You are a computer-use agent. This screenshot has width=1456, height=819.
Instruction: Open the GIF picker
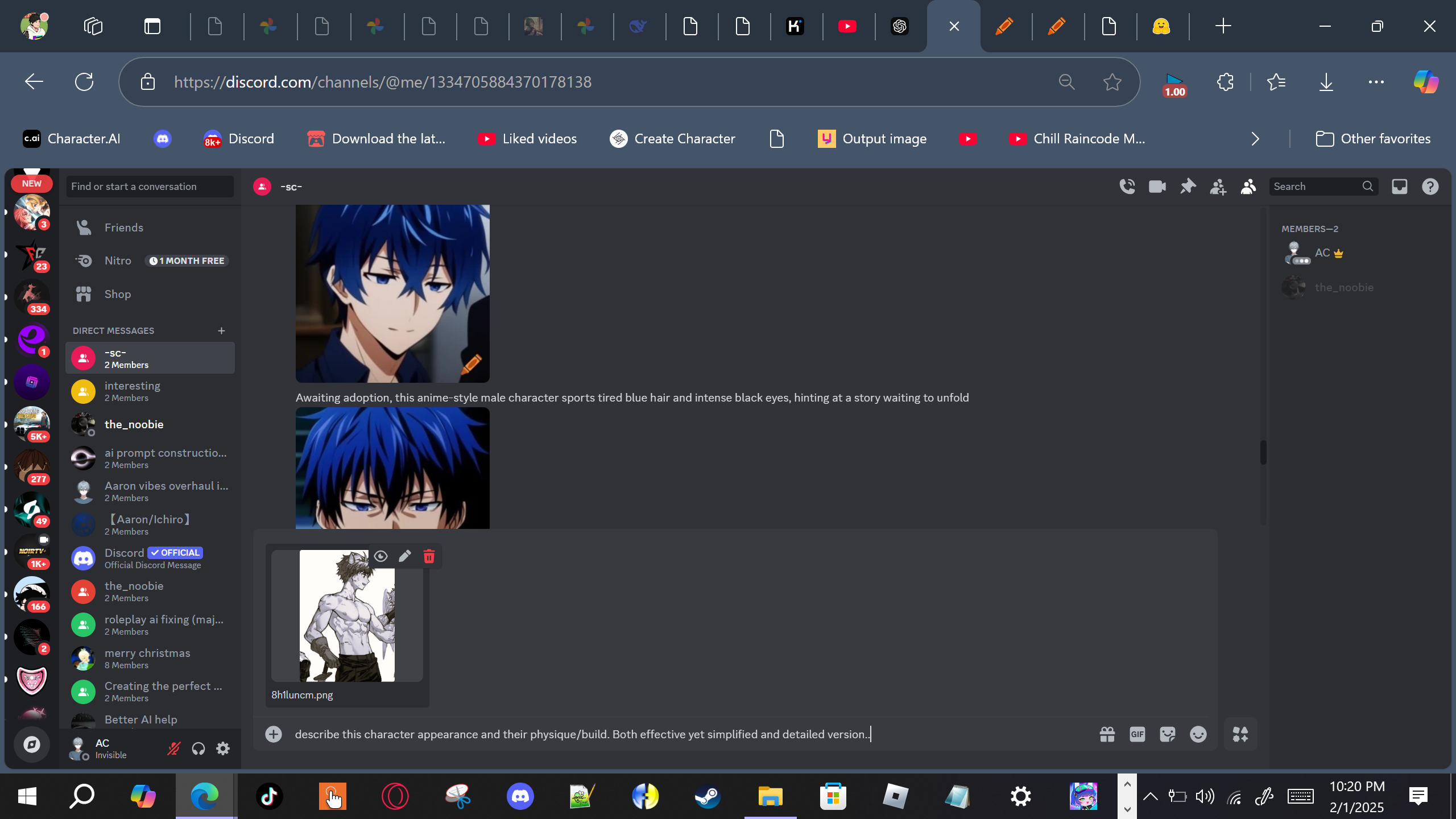1137,734
